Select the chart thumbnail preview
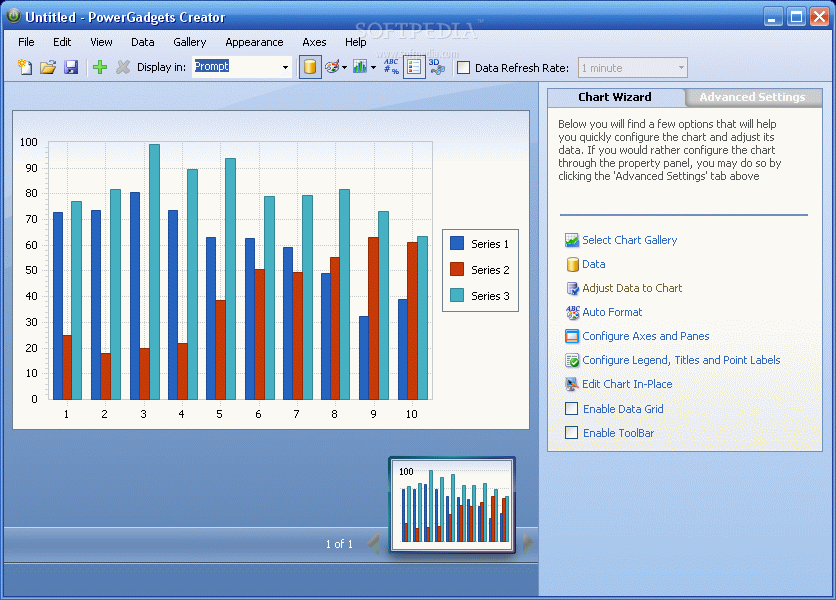The width and height of the screenshot is (836, 600). tap(452, 505)
